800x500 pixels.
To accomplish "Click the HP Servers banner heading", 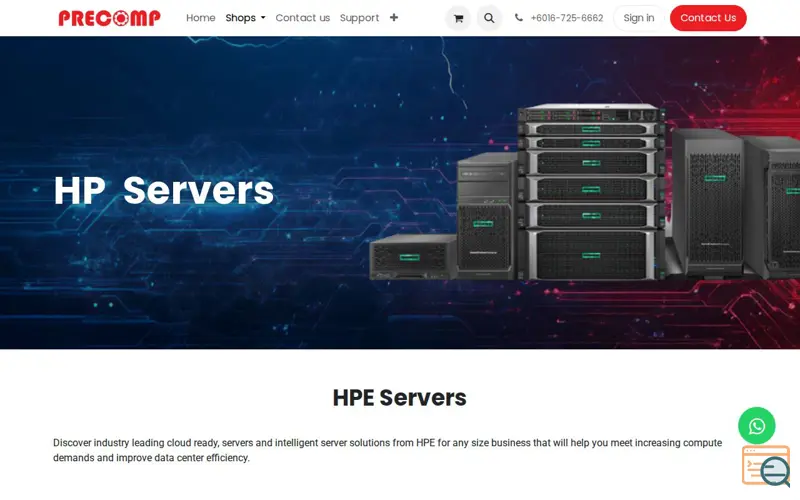I will click(x=164, y=191).
